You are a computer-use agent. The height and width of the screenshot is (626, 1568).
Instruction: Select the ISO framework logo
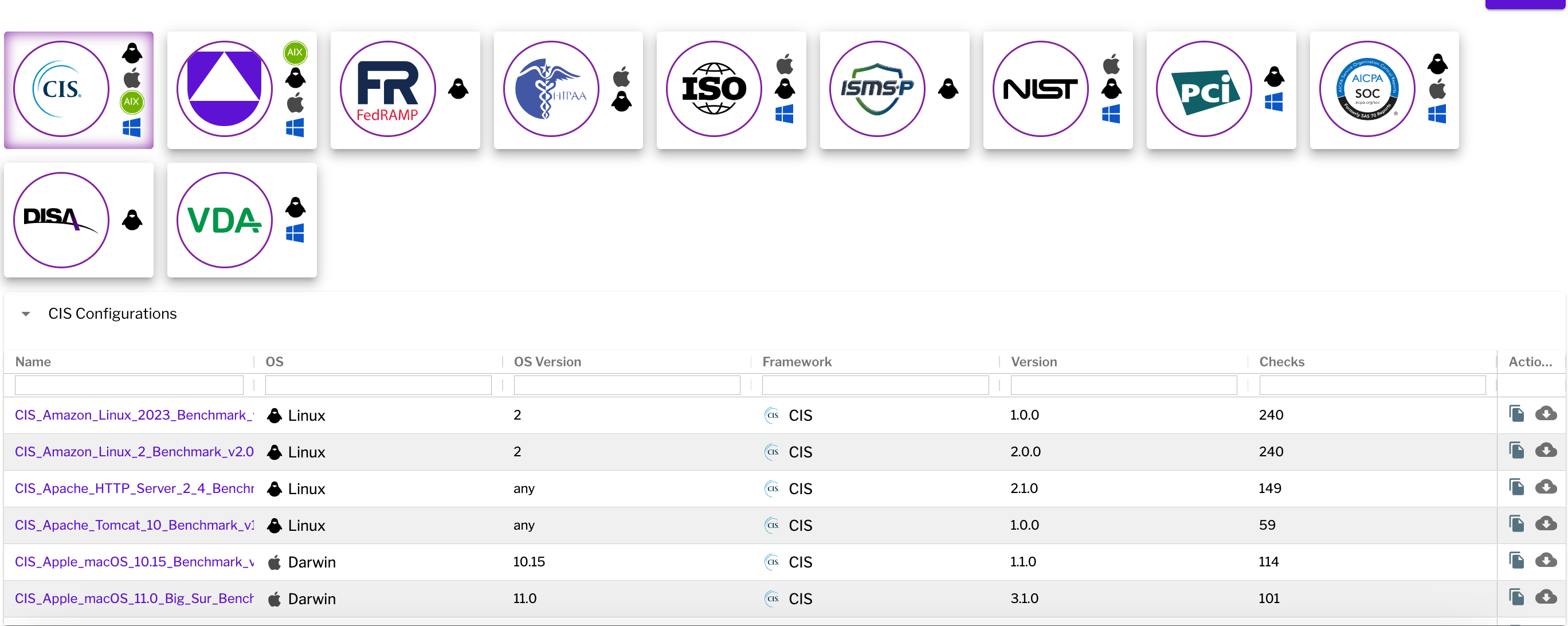tap(714, 89)
